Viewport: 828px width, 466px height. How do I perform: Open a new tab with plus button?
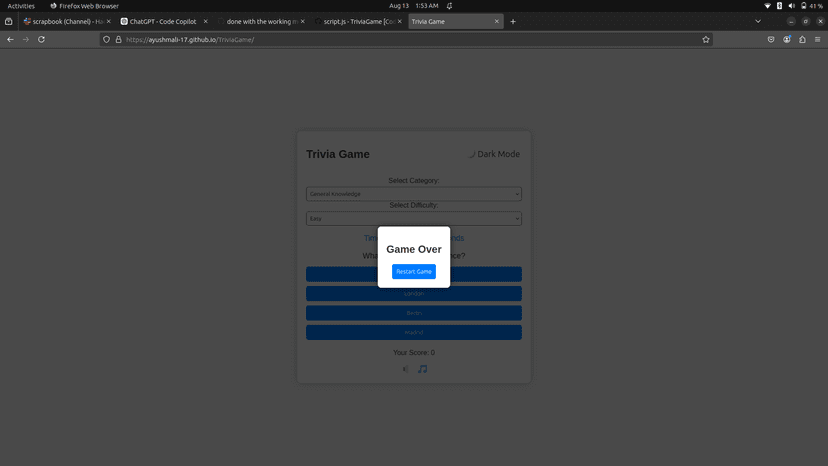(513, 21)
